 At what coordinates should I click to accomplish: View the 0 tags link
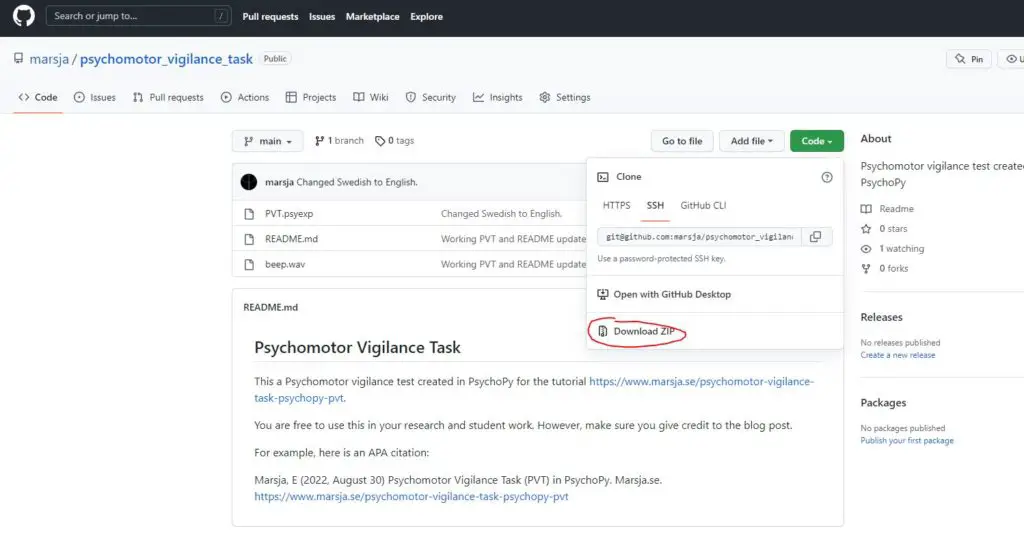pos(394,140)
